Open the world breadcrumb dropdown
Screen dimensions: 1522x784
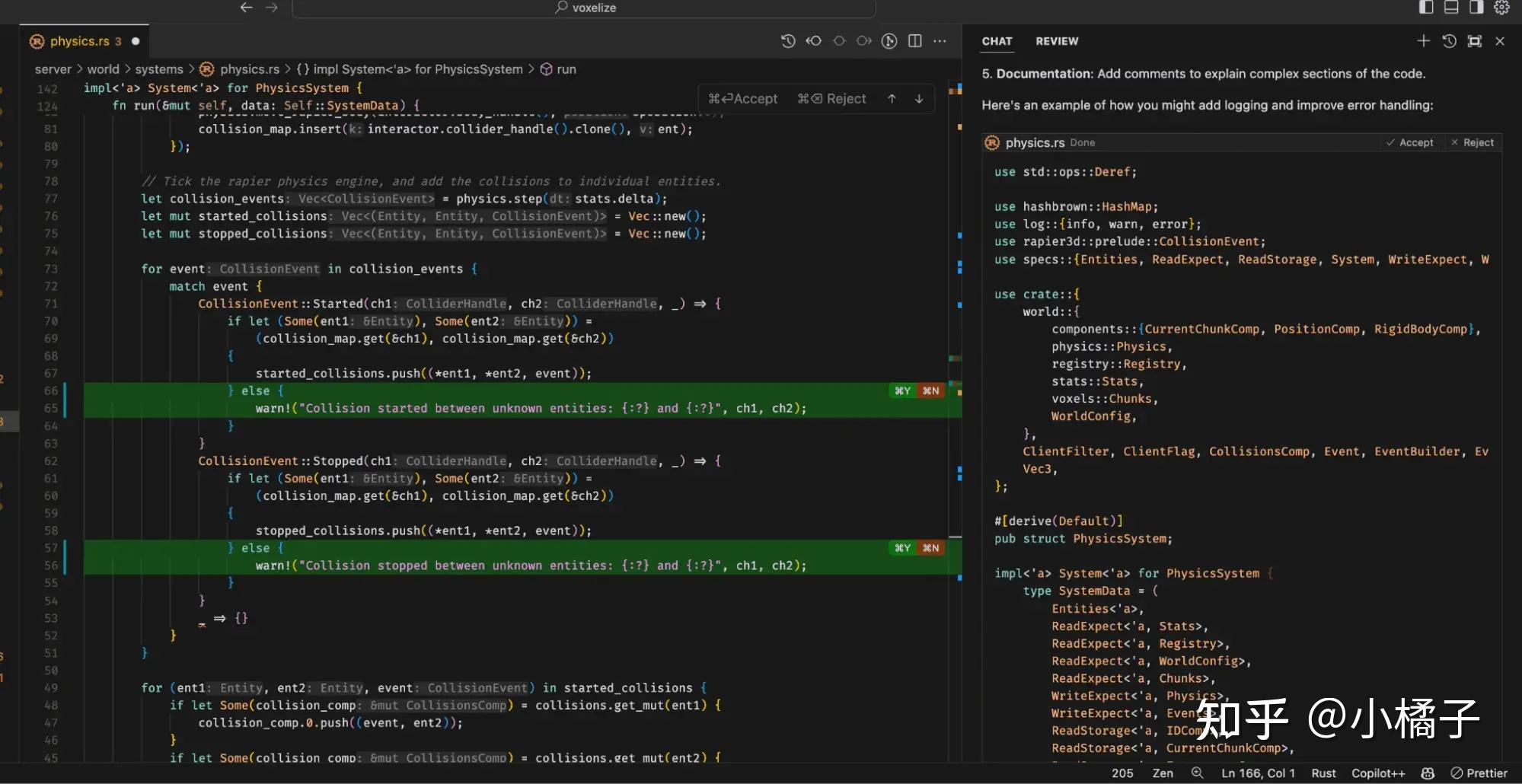tap(103, 69)
